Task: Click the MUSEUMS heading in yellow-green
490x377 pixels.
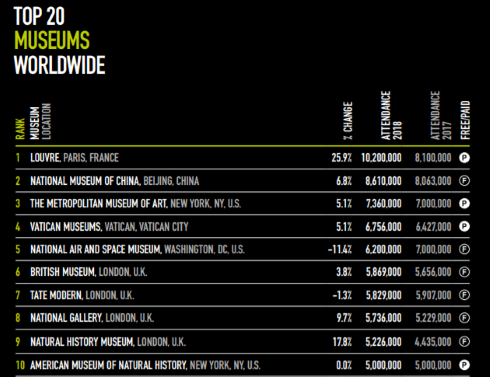Action: point(52,40)
